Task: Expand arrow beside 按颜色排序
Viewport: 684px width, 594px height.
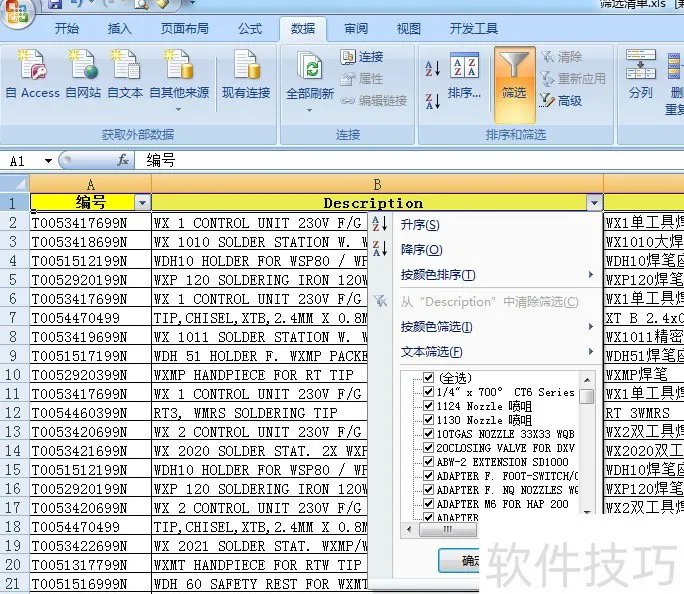Action: point(591,274)
